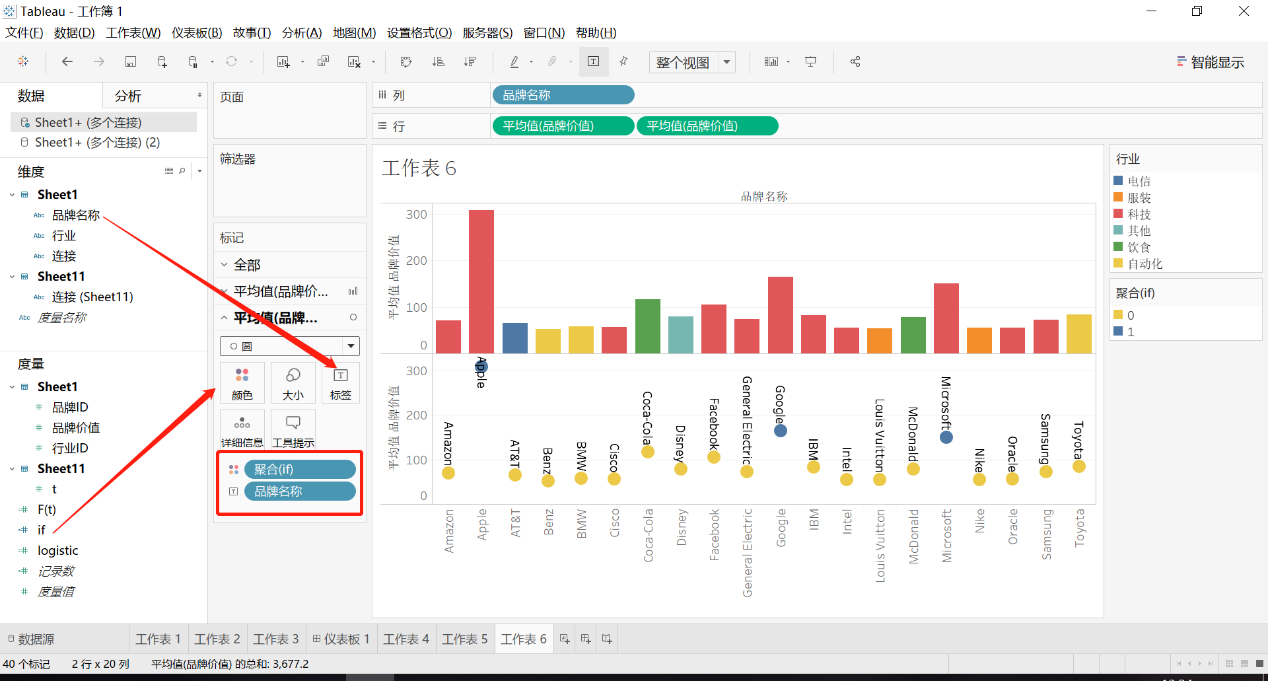This screenshot has width=1268, height=681.
Task: Click the fix axes pin icon
Action: [x=623, y=62]
